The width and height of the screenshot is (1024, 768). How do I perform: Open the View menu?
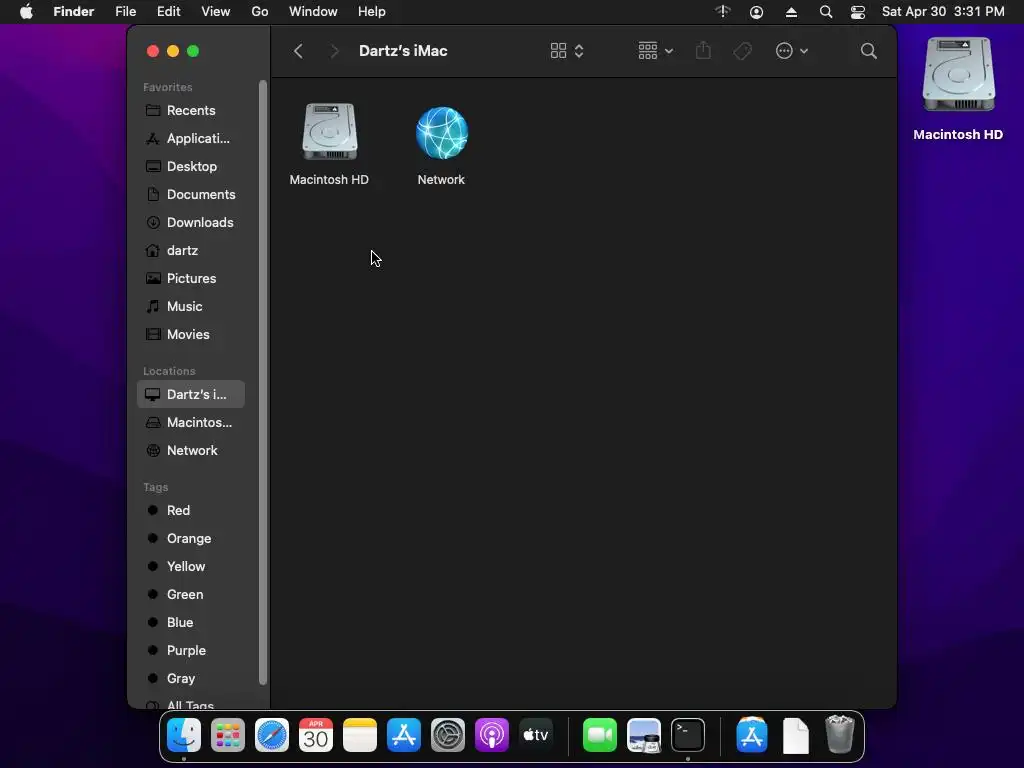(216, 12)
